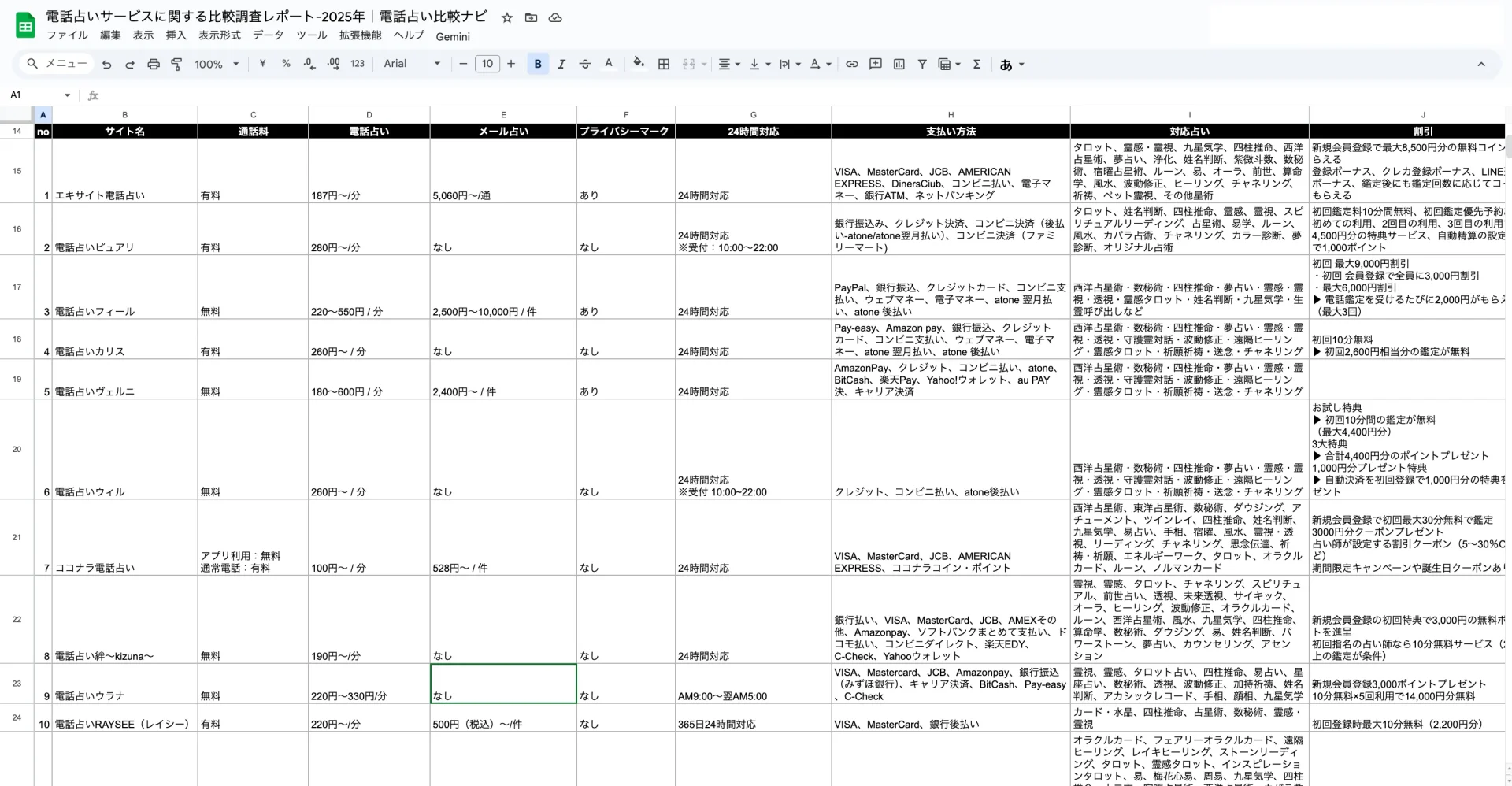Select the paint format tool
The width and height of the screenshot is (1512, 786).
point(176,65)
